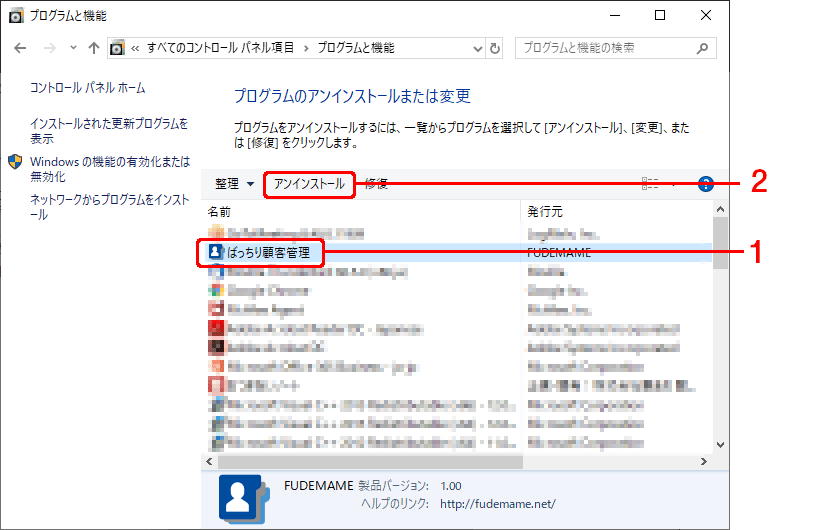Screen dimensions: 840x530
Task: Click the horizontal scrollbar thumb
Action: tap(370, 461)
